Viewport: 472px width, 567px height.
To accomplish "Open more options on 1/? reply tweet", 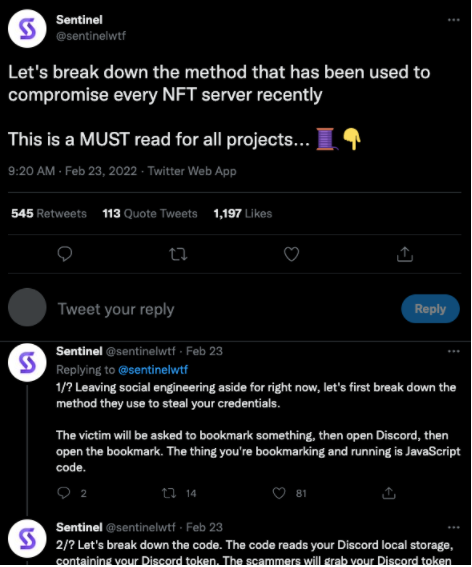I will coord(454,351).
